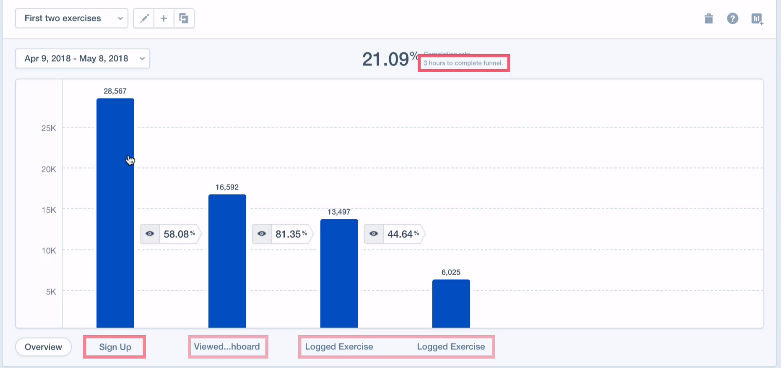Click the 6,025 value label

point(451,272)
